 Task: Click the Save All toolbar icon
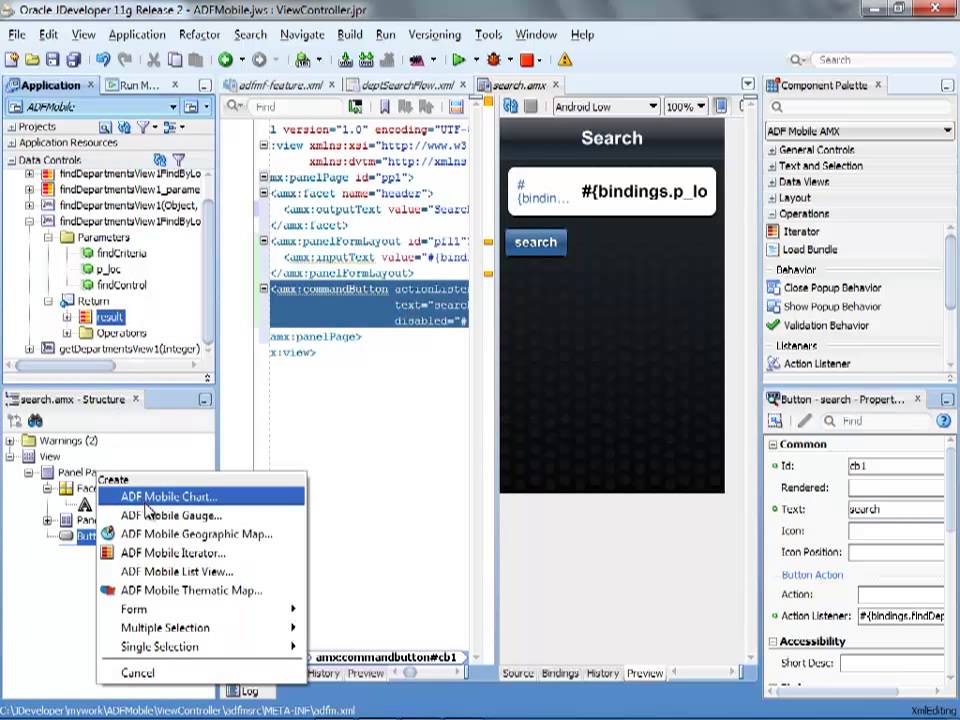click(73, 59)
